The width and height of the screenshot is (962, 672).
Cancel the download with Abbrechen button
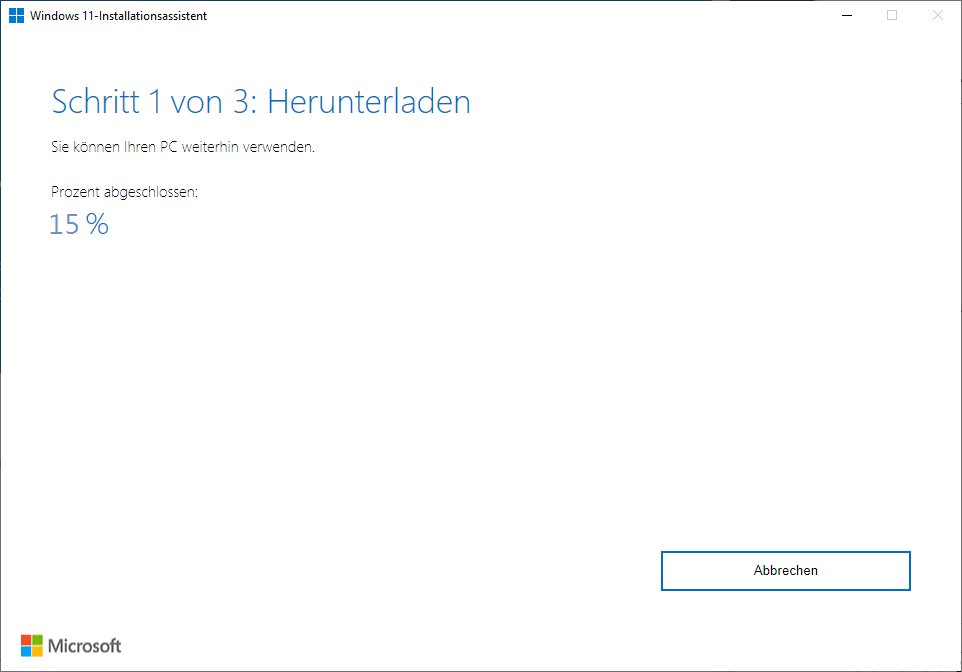coord(785,571)
